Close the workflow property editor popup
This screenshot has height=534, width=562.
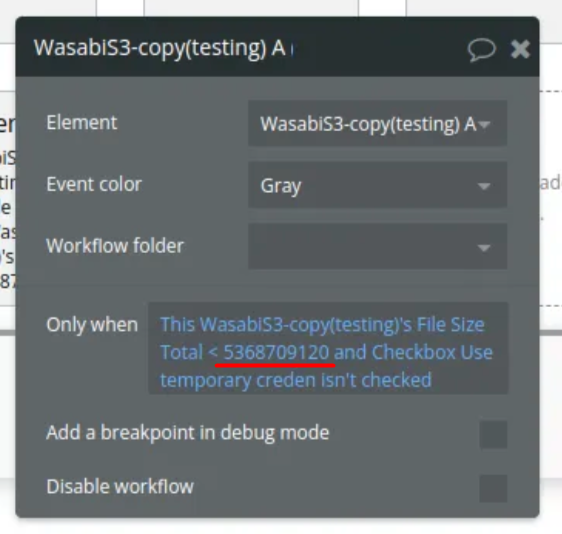pos(520,49)
